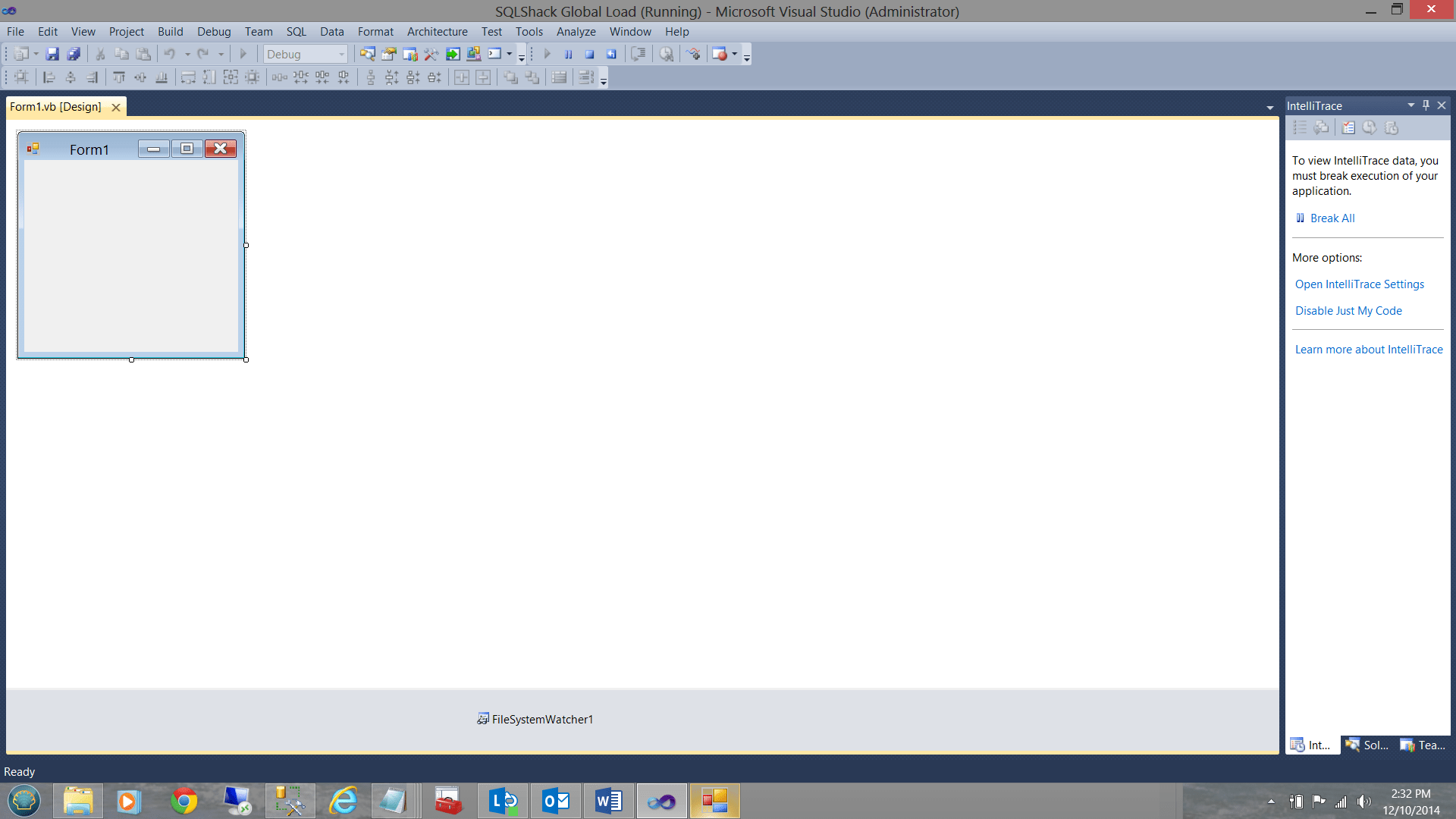Click the Save All toolbar icon

(x=74, y=54)
